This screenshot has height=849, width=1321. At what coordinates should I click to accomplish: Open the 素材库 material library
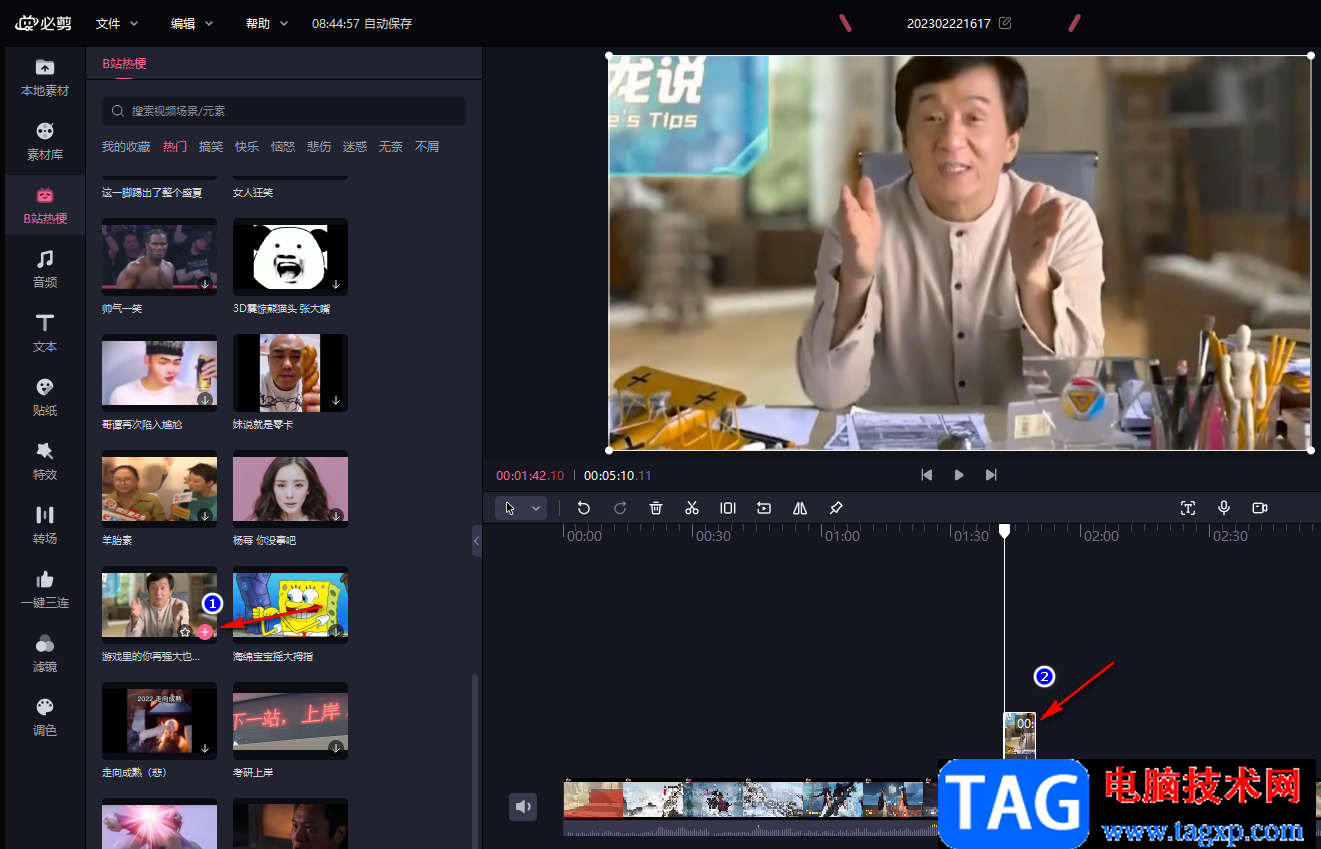pos(45,142)
